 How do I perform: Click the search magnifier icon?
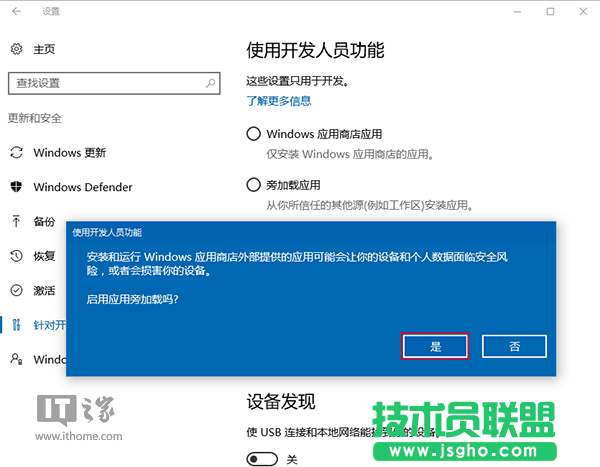pyautogui.click(x=210, y=83)
